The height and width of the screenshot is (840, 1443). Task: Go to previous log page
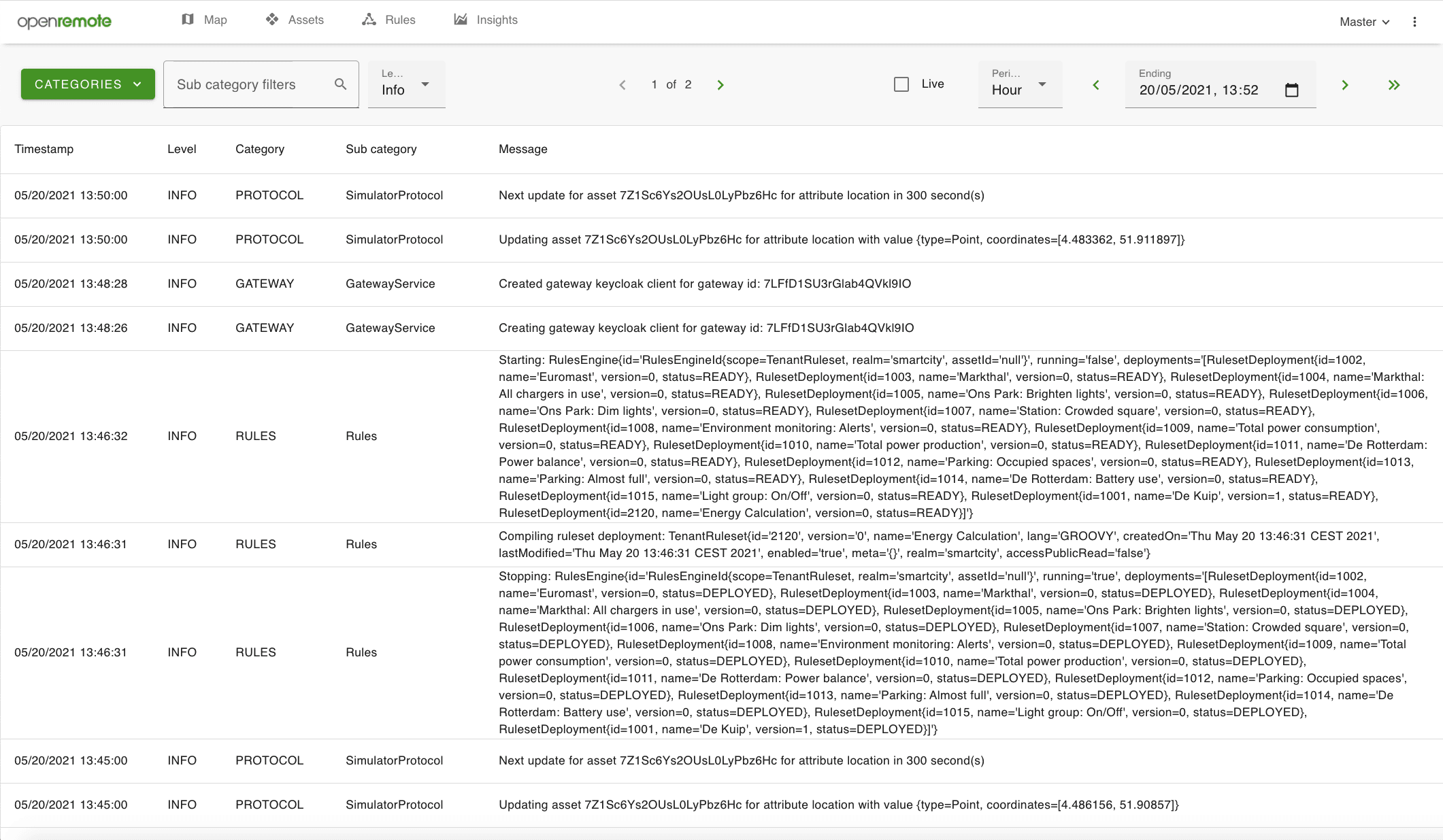pos(623,85)
